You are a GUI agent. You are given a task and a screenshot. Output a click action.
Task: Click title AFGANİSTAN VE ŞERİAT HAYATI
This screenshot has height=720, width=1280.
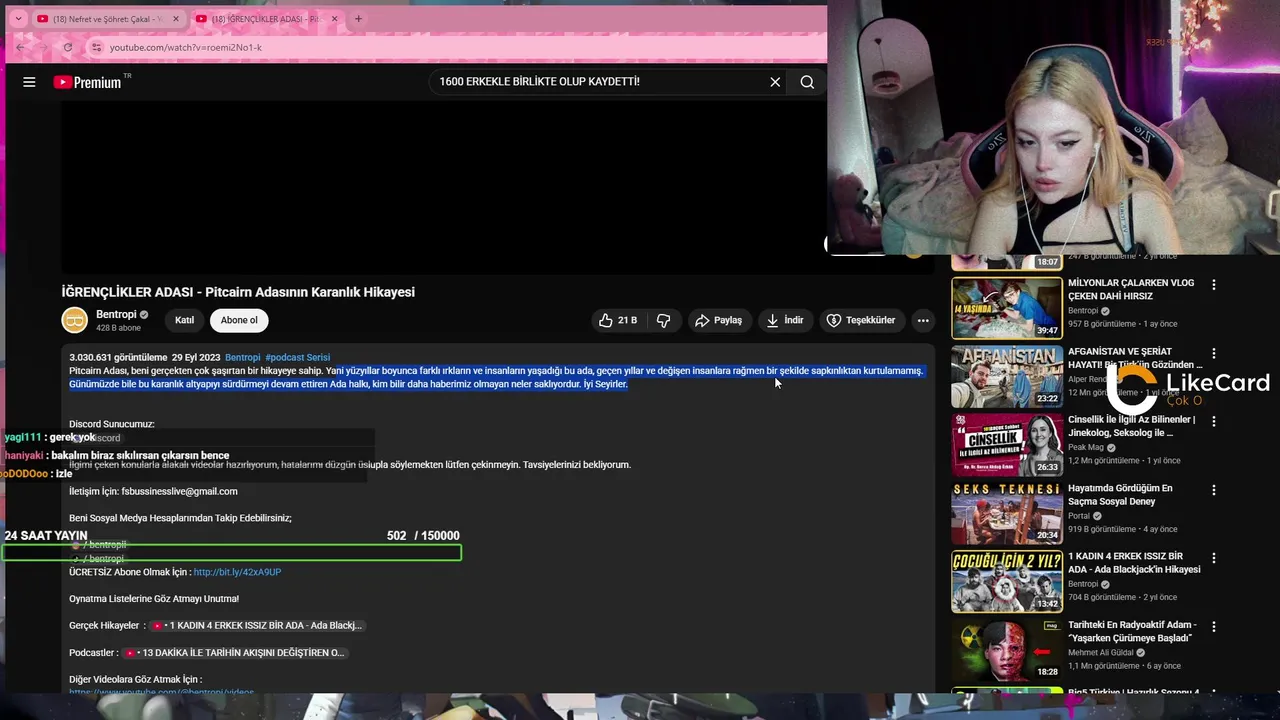(x=1135, y=358)
